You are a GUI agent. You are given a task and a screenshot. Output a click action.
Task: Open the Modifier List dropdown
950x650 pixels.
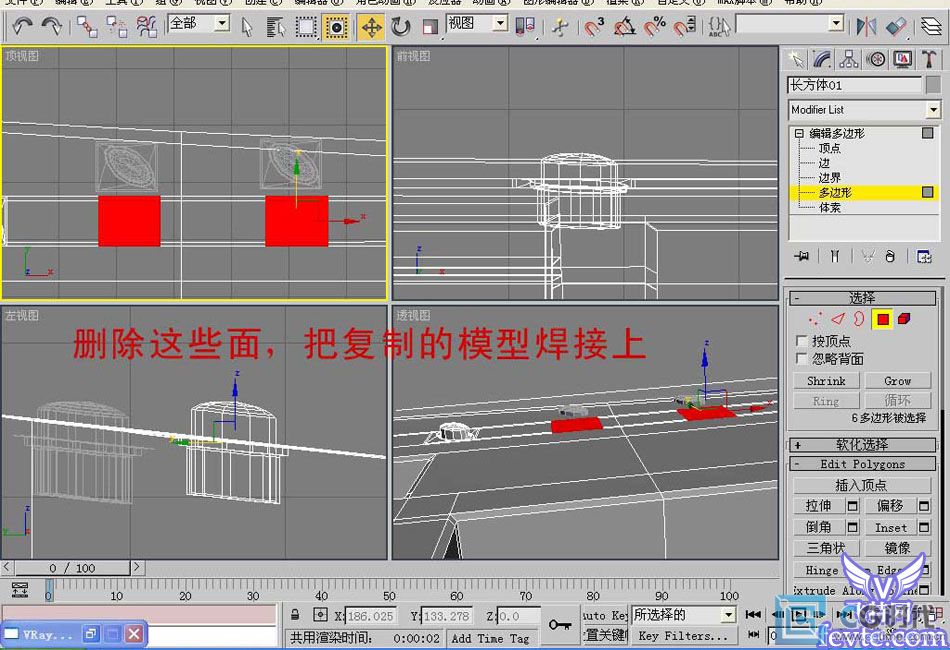point(933,110)
